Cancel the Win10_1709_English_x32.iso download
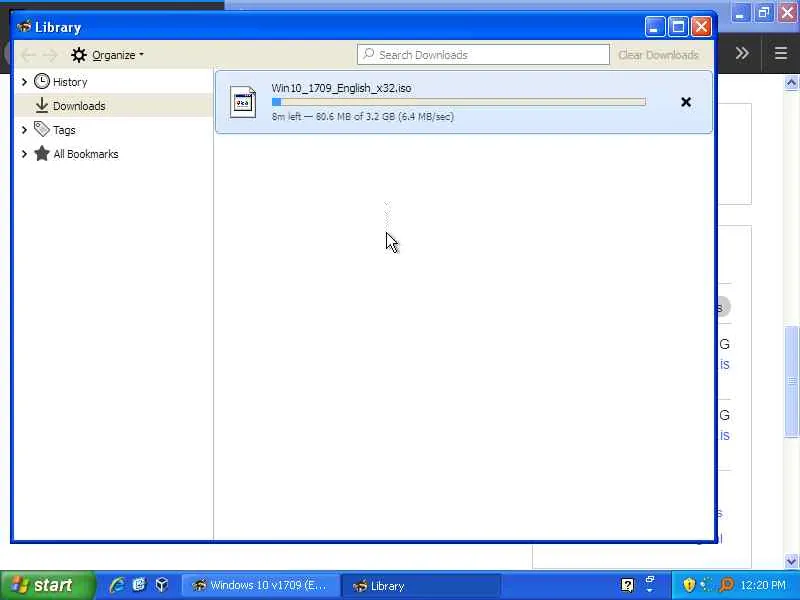800x600 pixels. (686, 102)
